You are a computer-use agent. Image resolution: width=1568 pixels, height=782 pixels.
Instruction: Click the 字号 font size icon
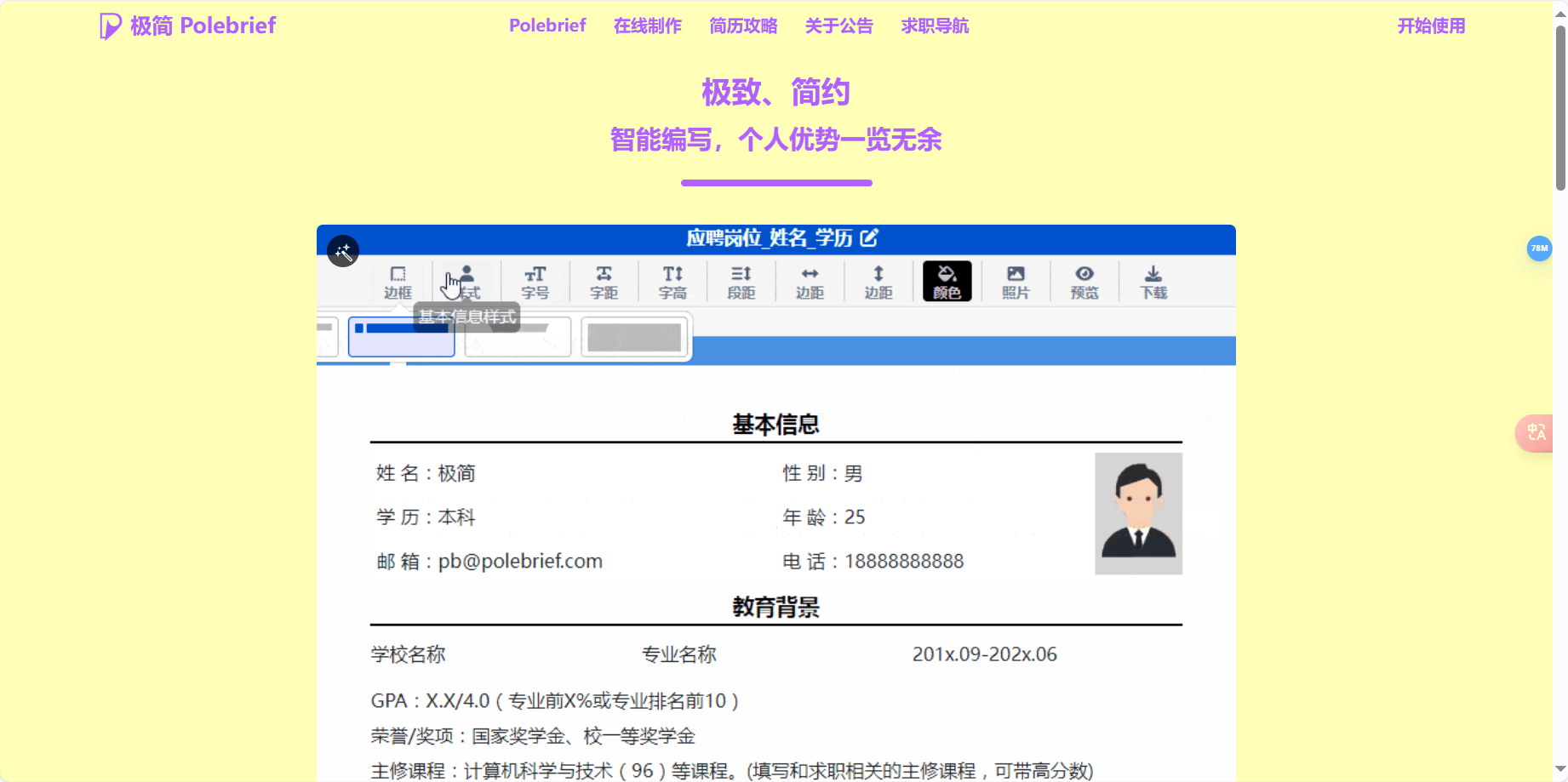pyautogui.click(x=535, y=281)
